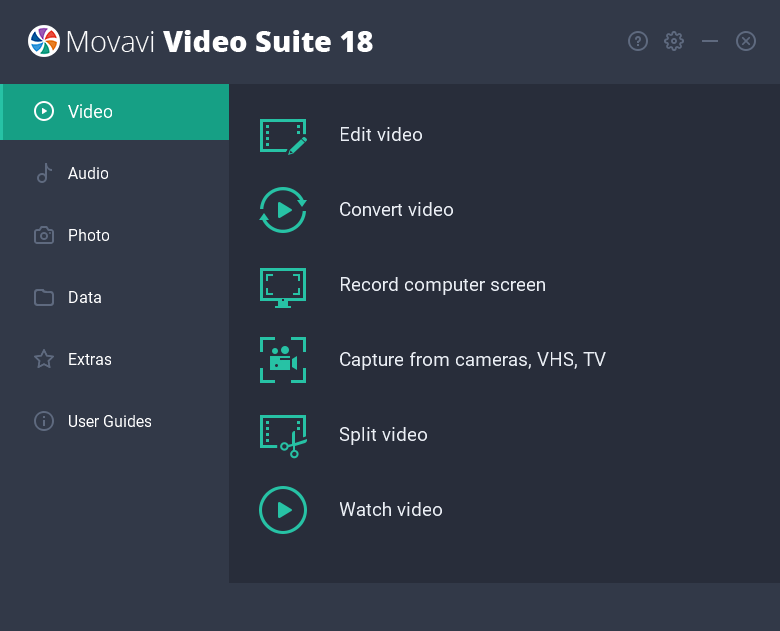
Task: Click the Watch video play circle icon
Action: [283, 510]
